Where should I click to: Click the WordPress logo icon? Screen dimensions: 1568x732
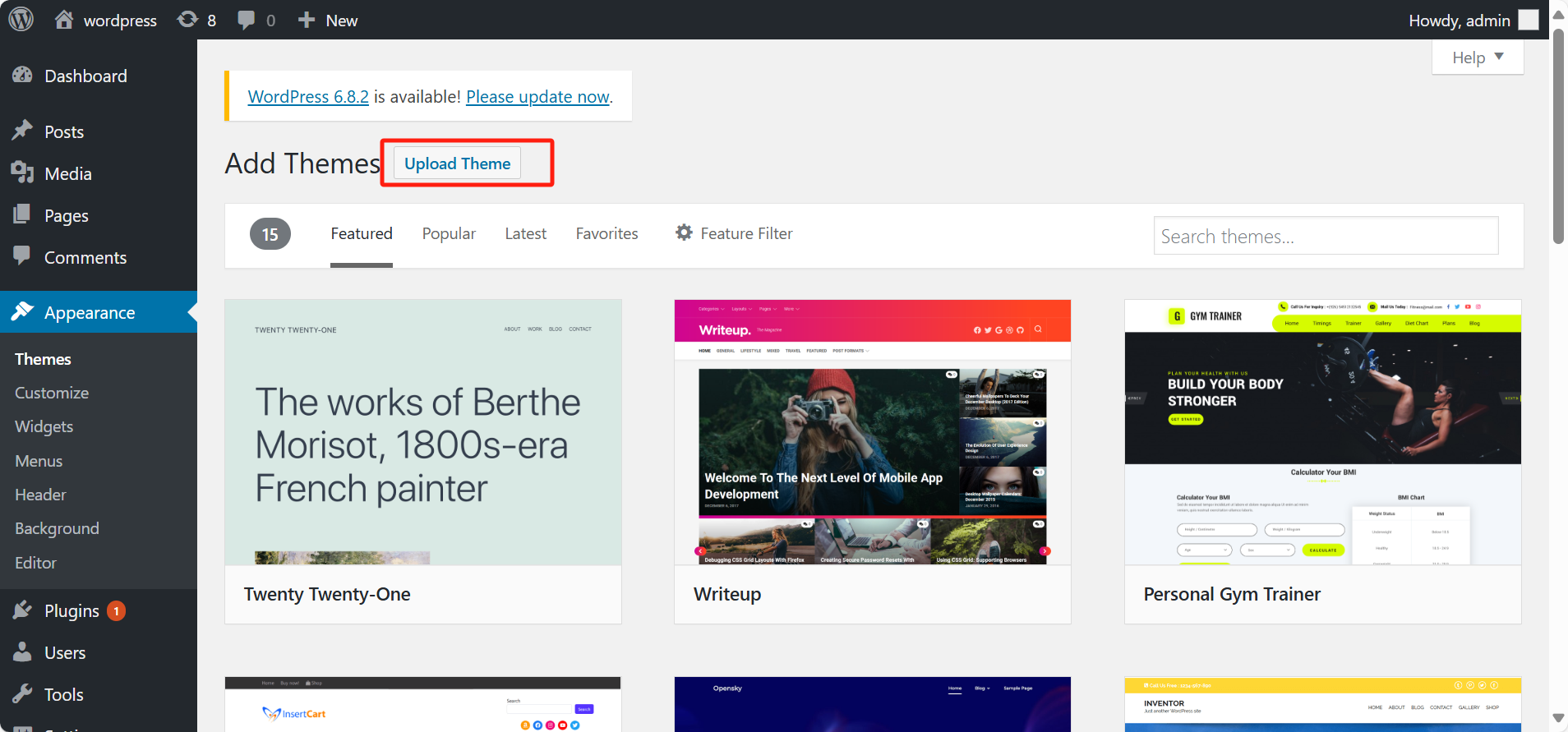(21, 19)
